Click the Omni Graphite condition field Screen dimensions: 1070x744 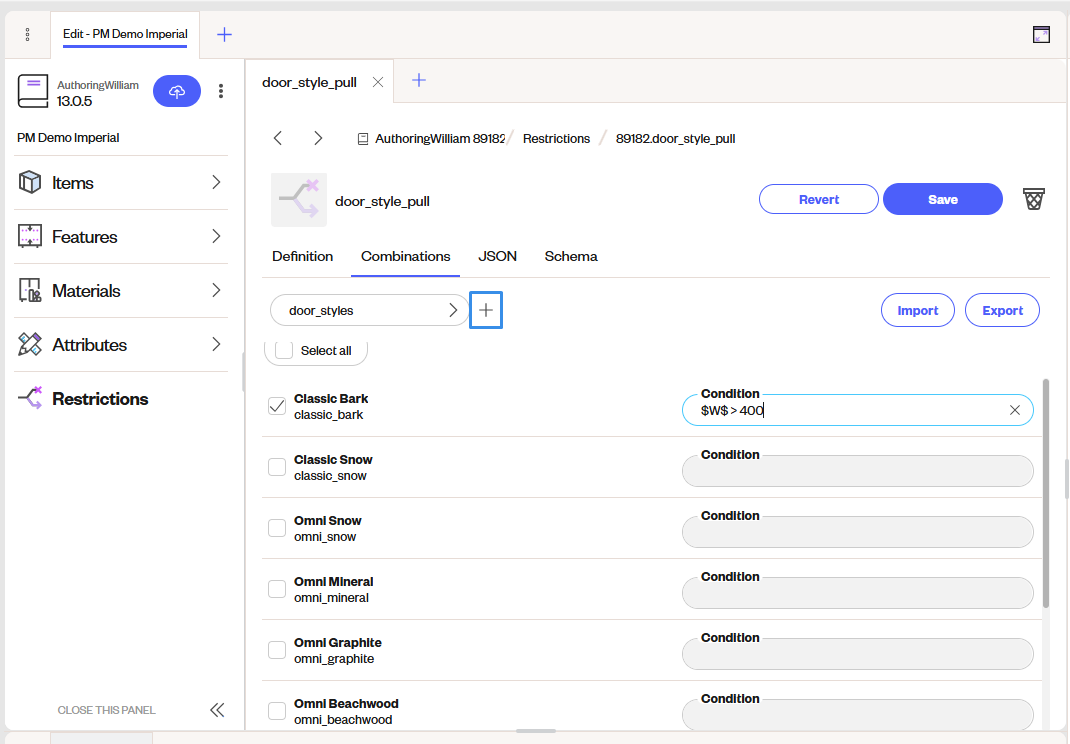tap(857, 654)
